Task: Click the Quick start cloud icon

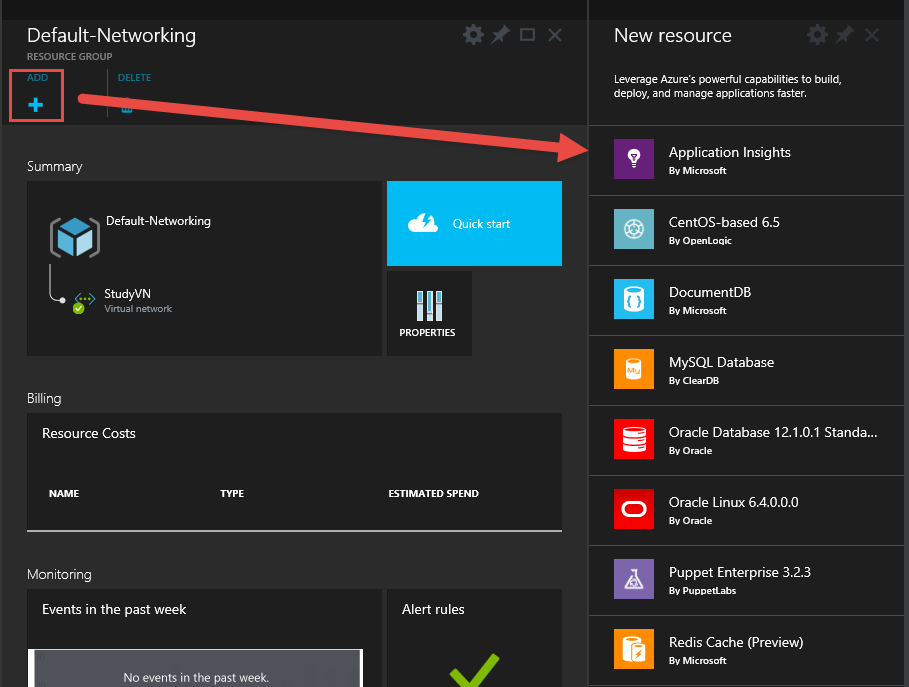Action: coord(423,223)
